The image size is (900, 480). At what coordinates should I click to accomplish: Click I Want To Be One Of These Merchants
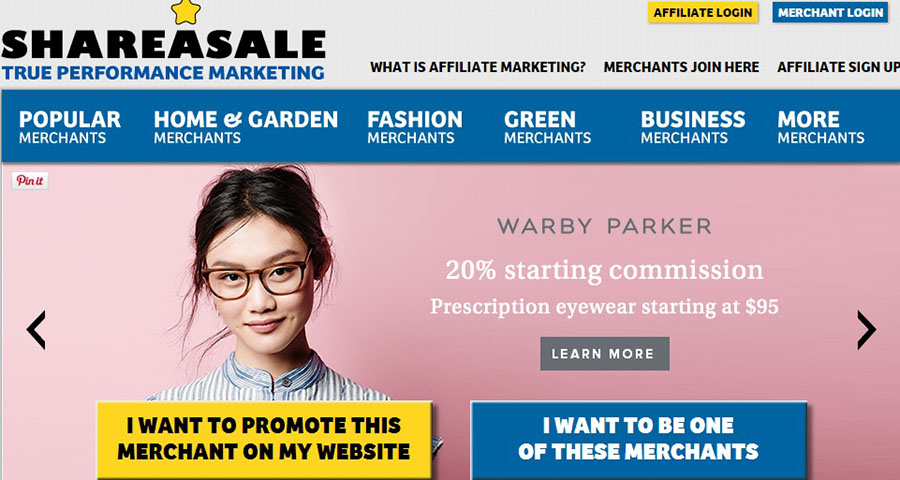638,439
